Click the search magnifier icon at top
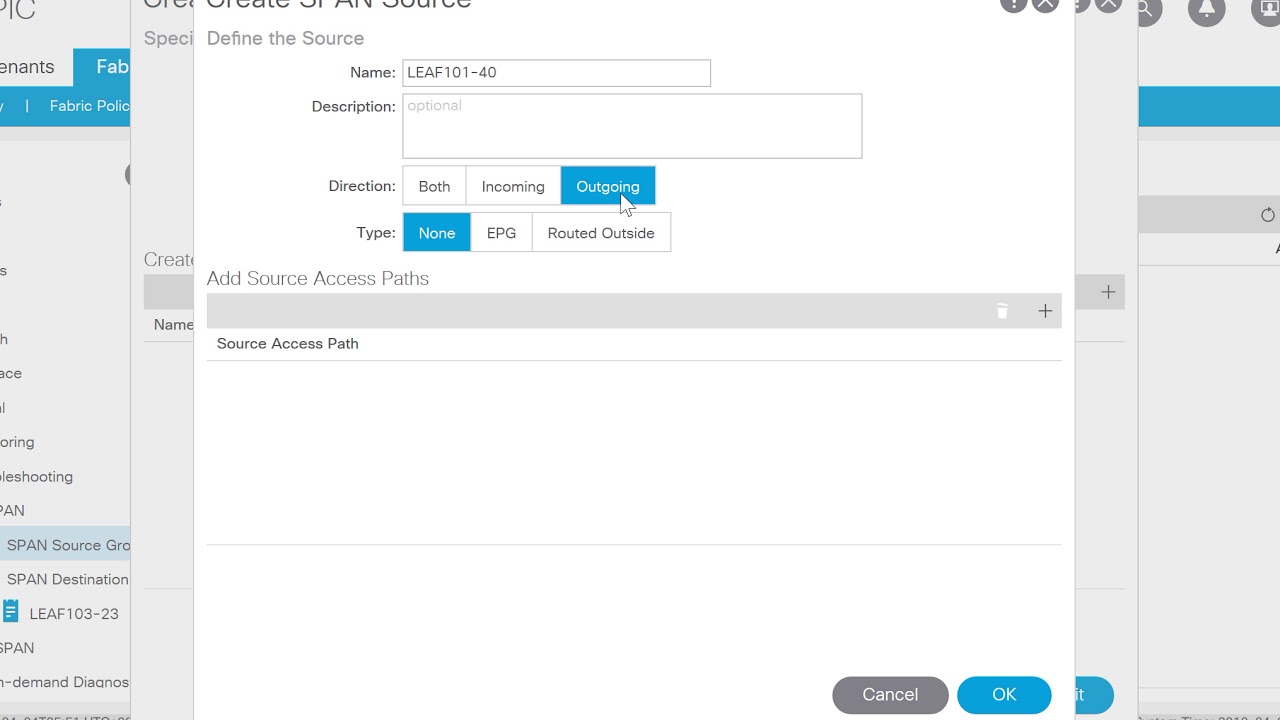 (1146, 11)
